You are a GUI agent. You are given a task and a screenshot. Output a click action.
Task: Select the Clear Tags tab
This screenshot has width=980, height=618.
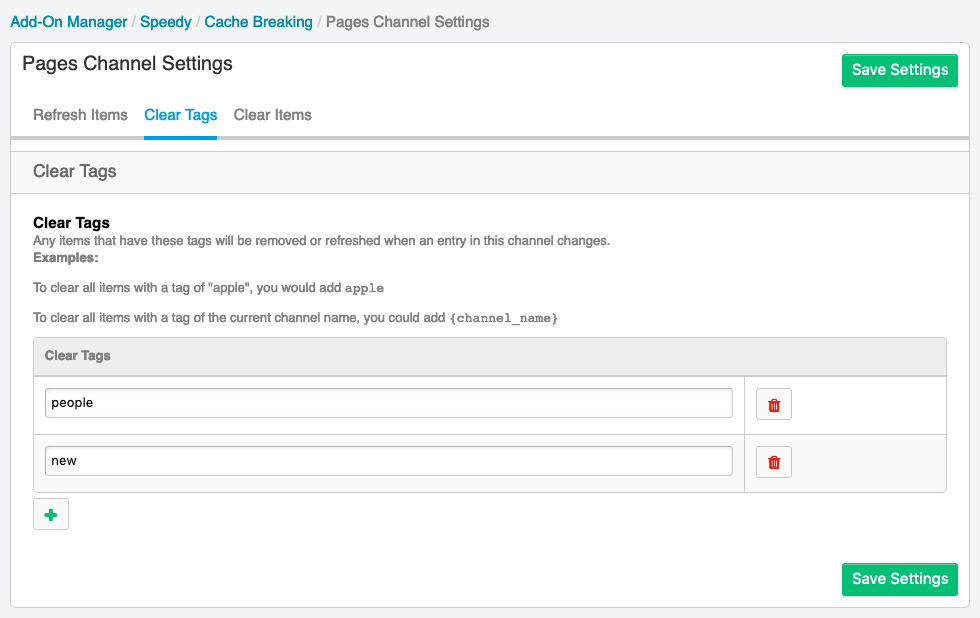181,115
